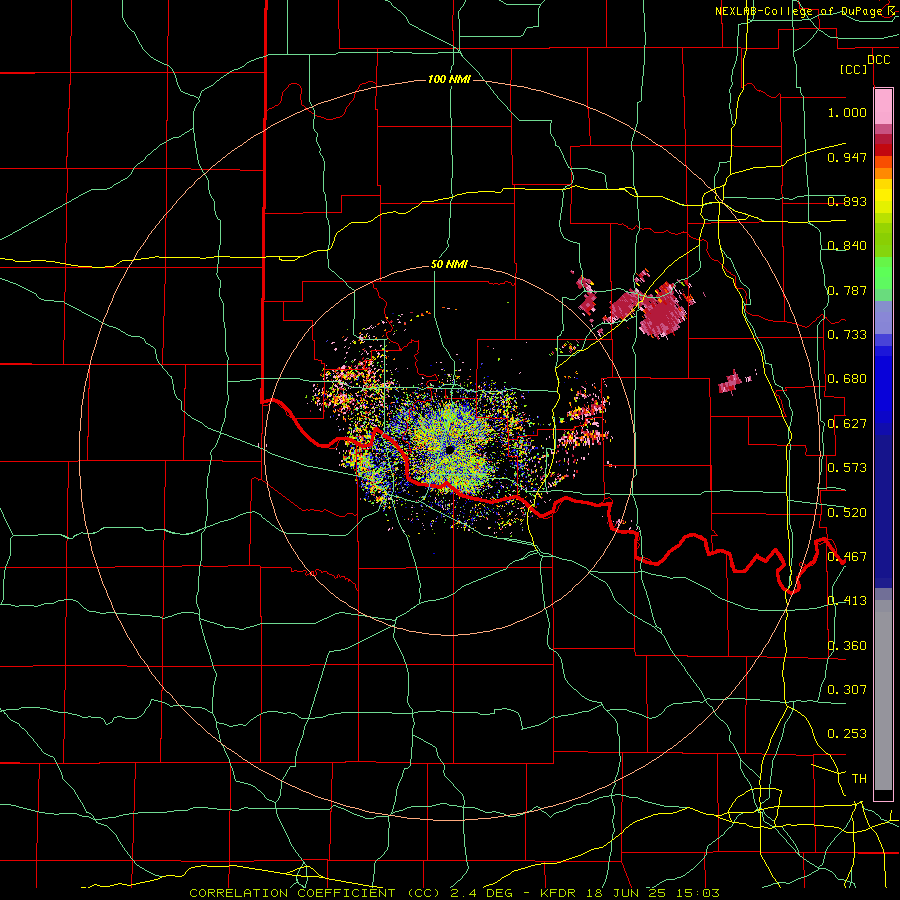Pick the light pink swatch atop the color bar
900x900 pixels.
click(x=883, y=106)
